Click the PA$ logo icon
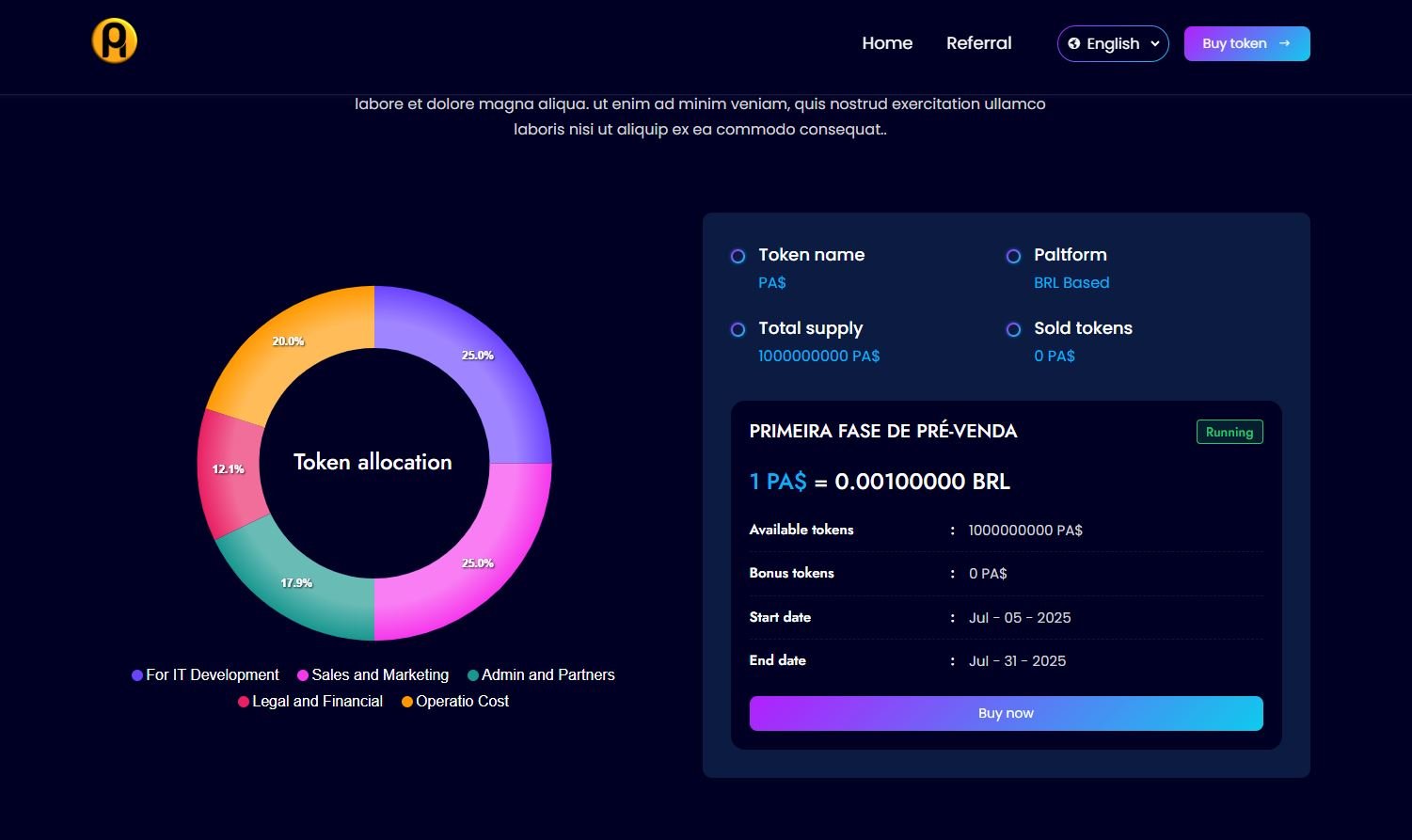The height and width of the screenshot is (840, 1412). click(x=113, y=41)
